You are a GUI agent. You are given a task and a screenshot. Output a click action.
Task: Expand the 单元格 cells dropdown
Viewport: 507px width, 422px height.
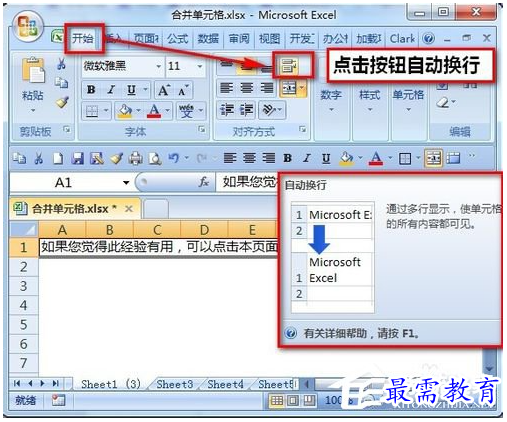[408, 110]
